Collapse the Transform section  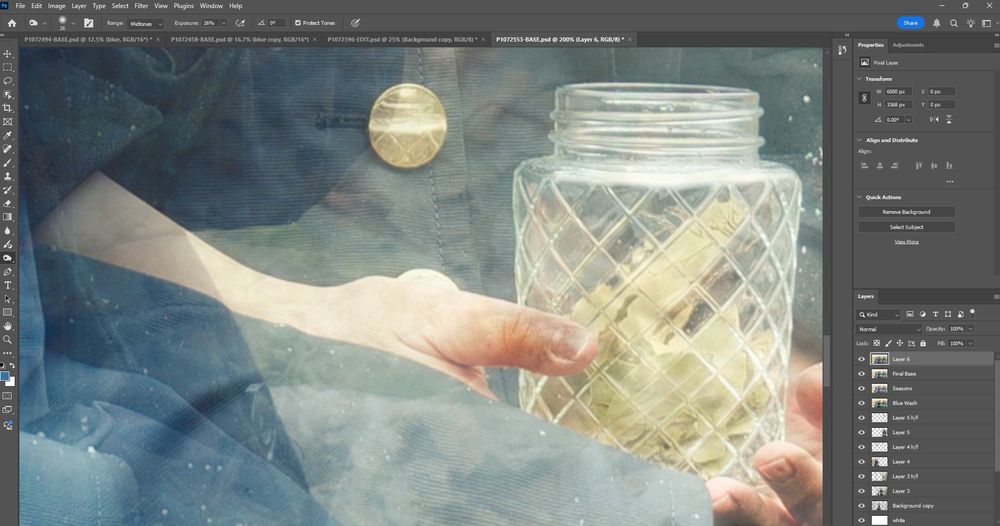859,78
